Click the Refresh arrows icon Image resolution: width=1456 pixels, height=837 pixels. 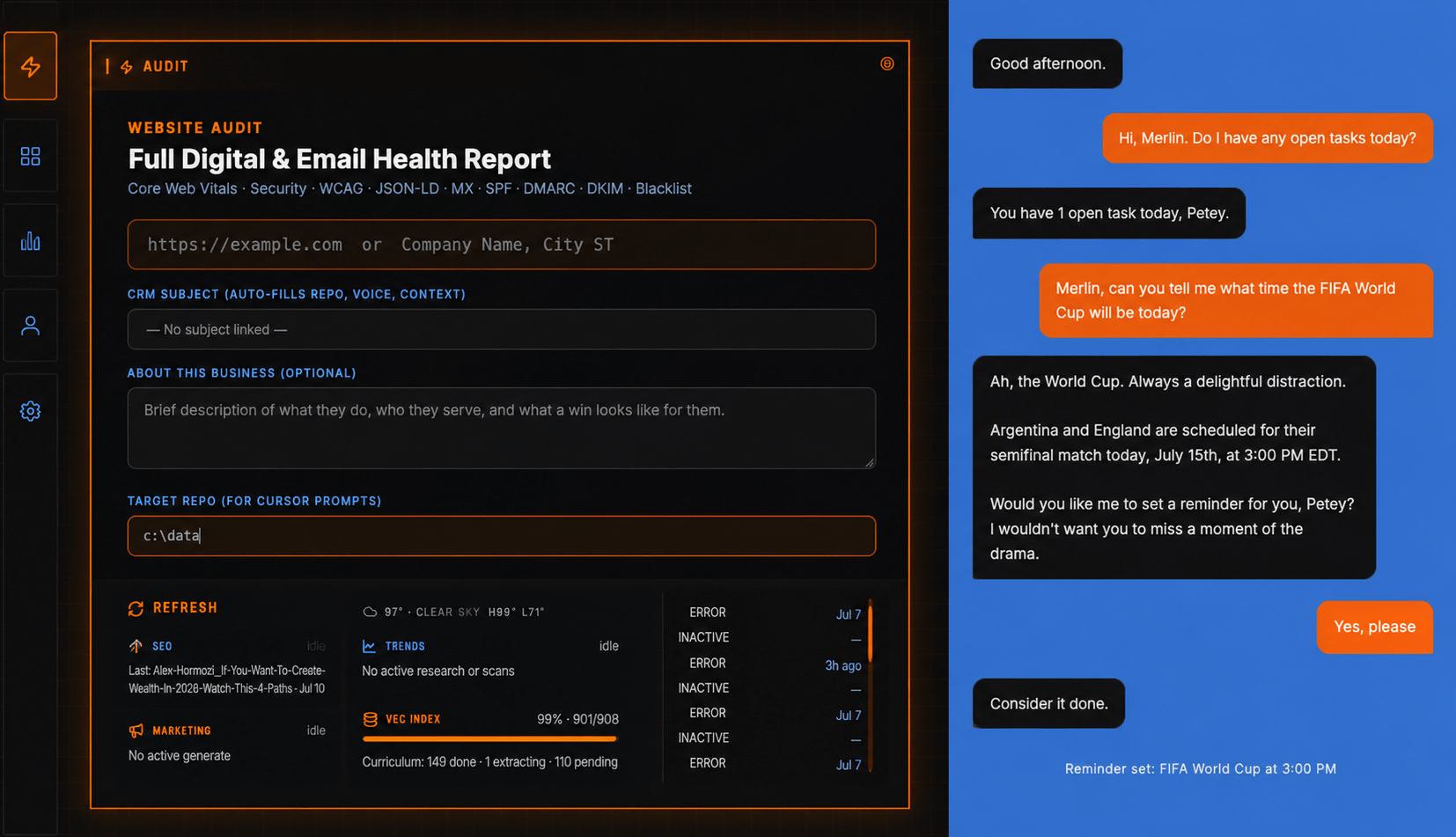tap(136, 608)
